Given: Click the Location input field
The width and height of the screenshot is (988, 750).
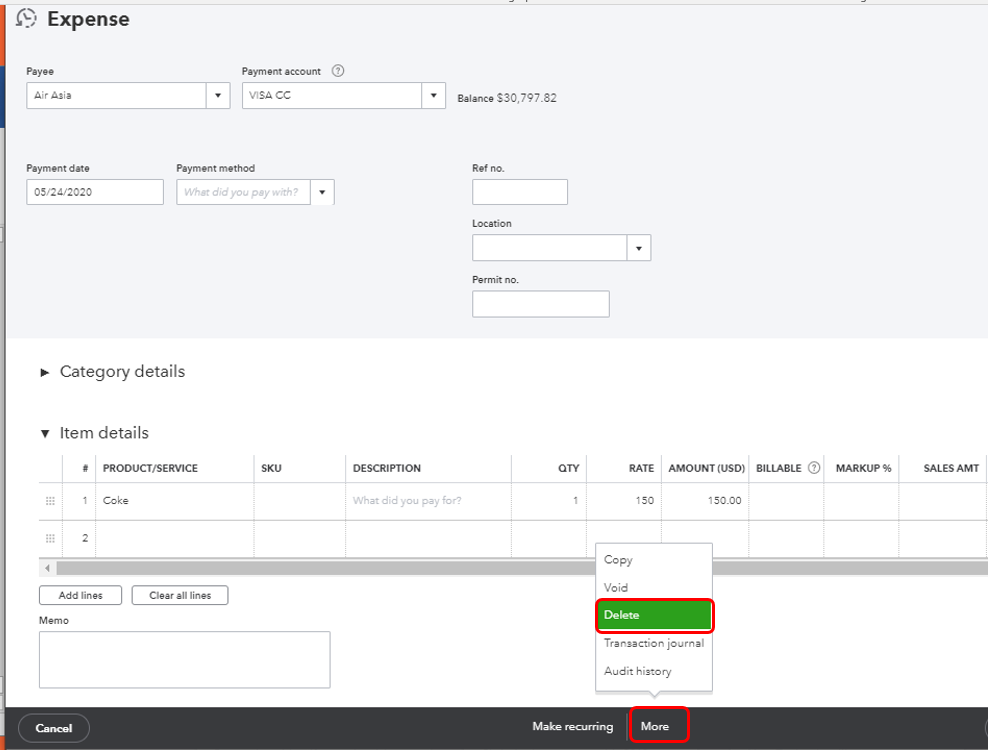Looking at the screenshot, I should 550,248.
